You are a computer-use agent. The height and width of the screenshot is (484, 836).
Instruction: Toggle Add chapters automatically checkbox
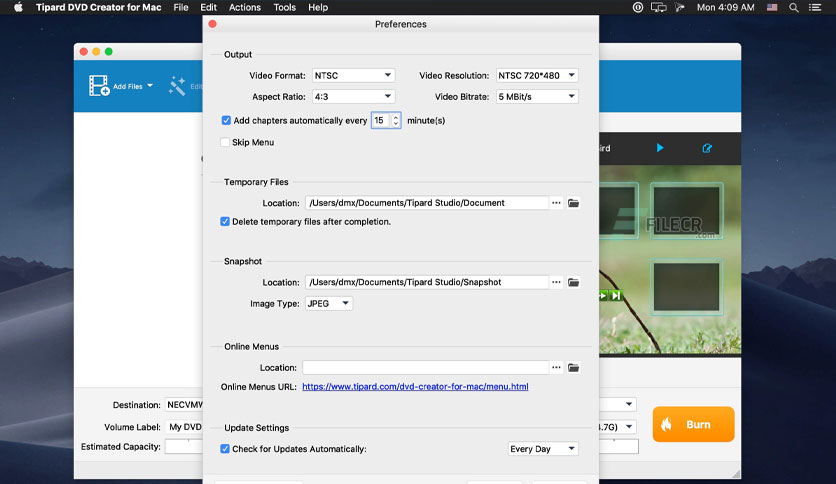226,120
